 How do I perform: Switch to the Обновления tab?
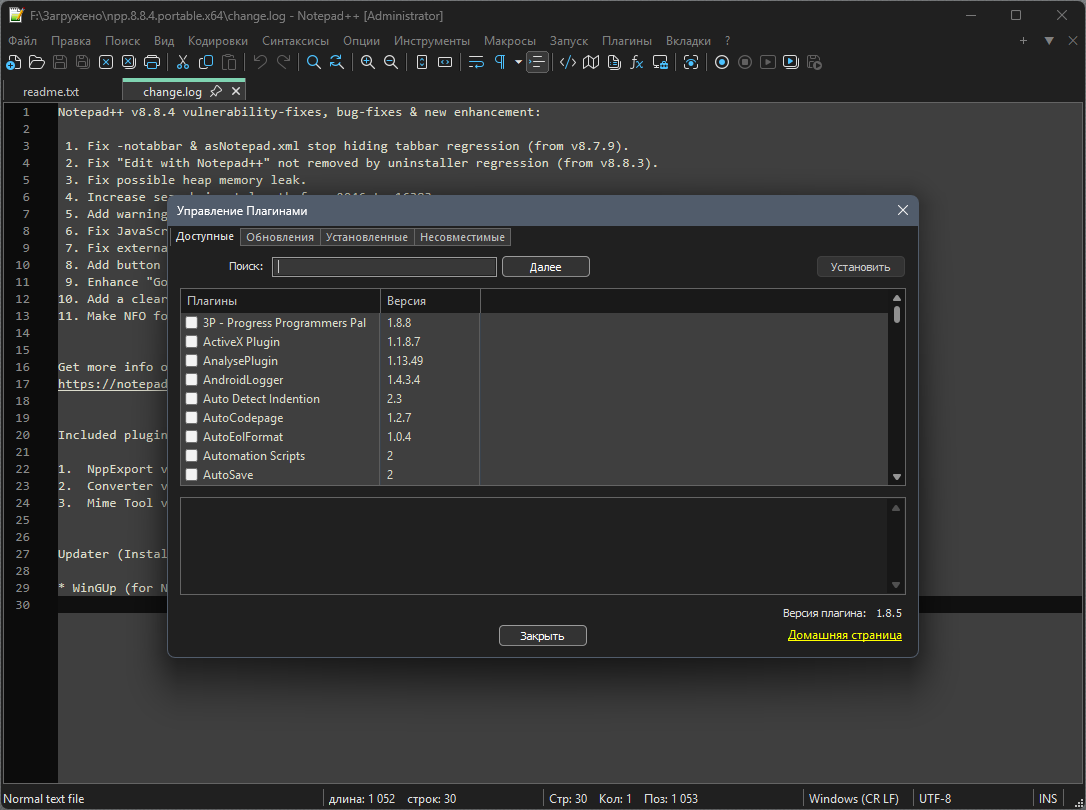click(x=280, y=237)
